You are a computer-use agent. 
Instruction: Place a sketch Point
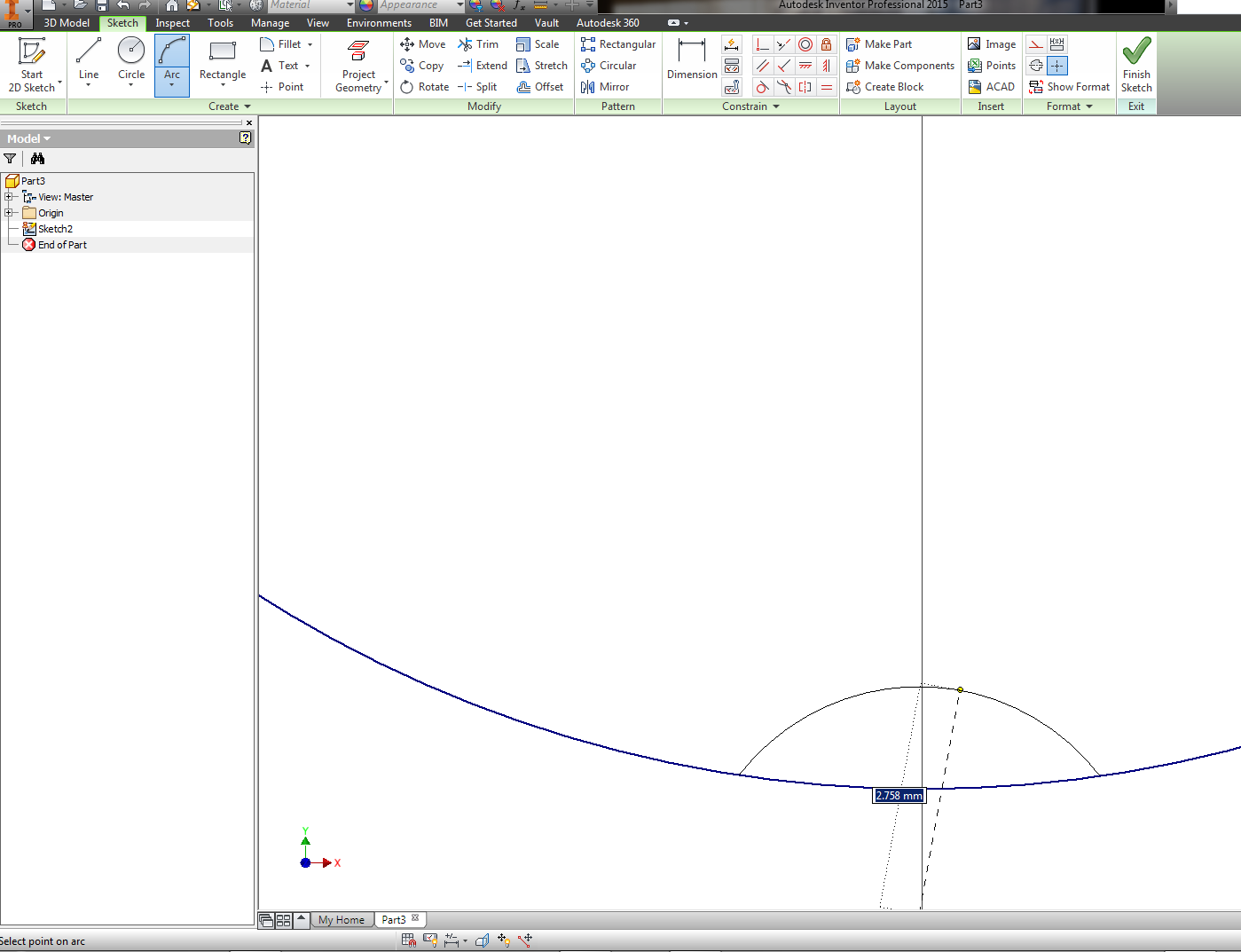click(282, 87)
